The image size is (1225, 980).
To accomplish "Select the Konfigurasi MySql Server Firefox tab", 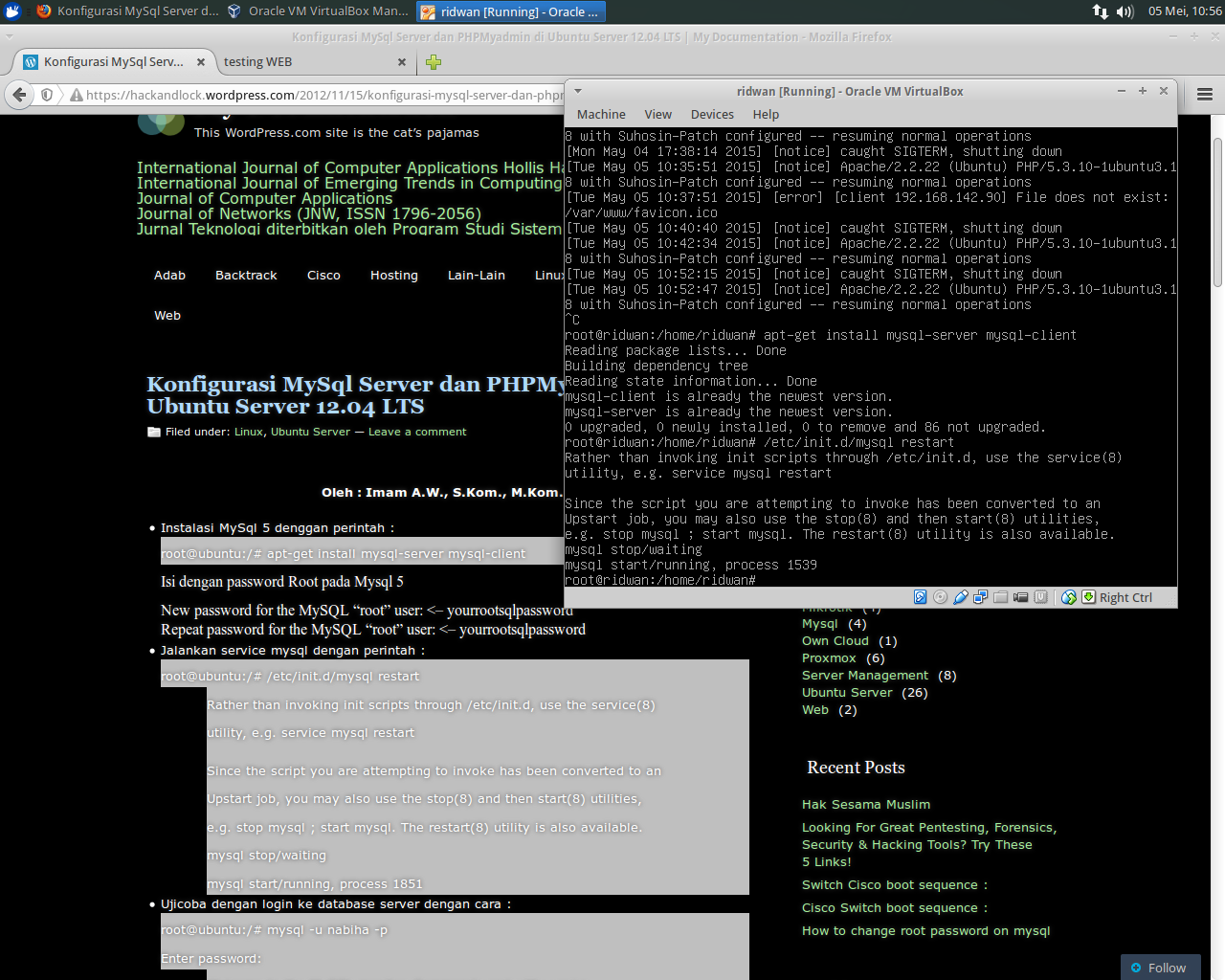I will pyautogui.click(x=115, y=61).
